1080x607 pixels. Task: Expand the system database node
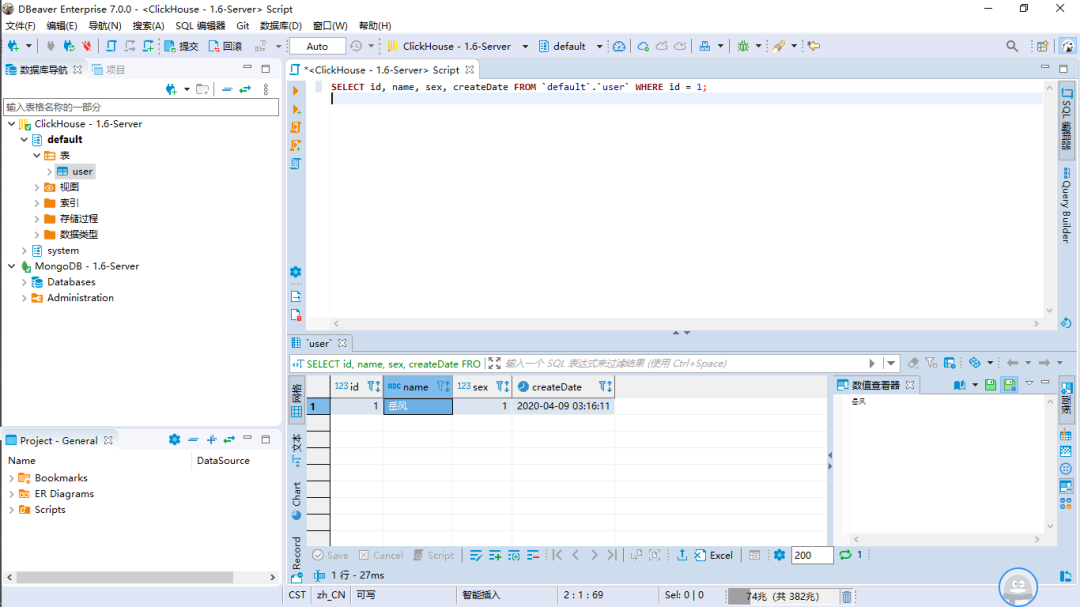pos(24,251)
